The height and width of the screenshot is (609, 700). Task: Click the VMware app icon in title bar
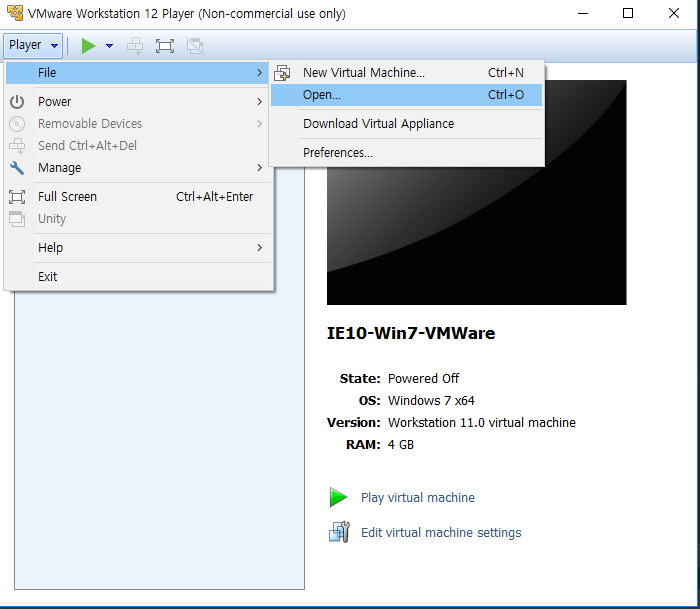[x=15, y=13]
